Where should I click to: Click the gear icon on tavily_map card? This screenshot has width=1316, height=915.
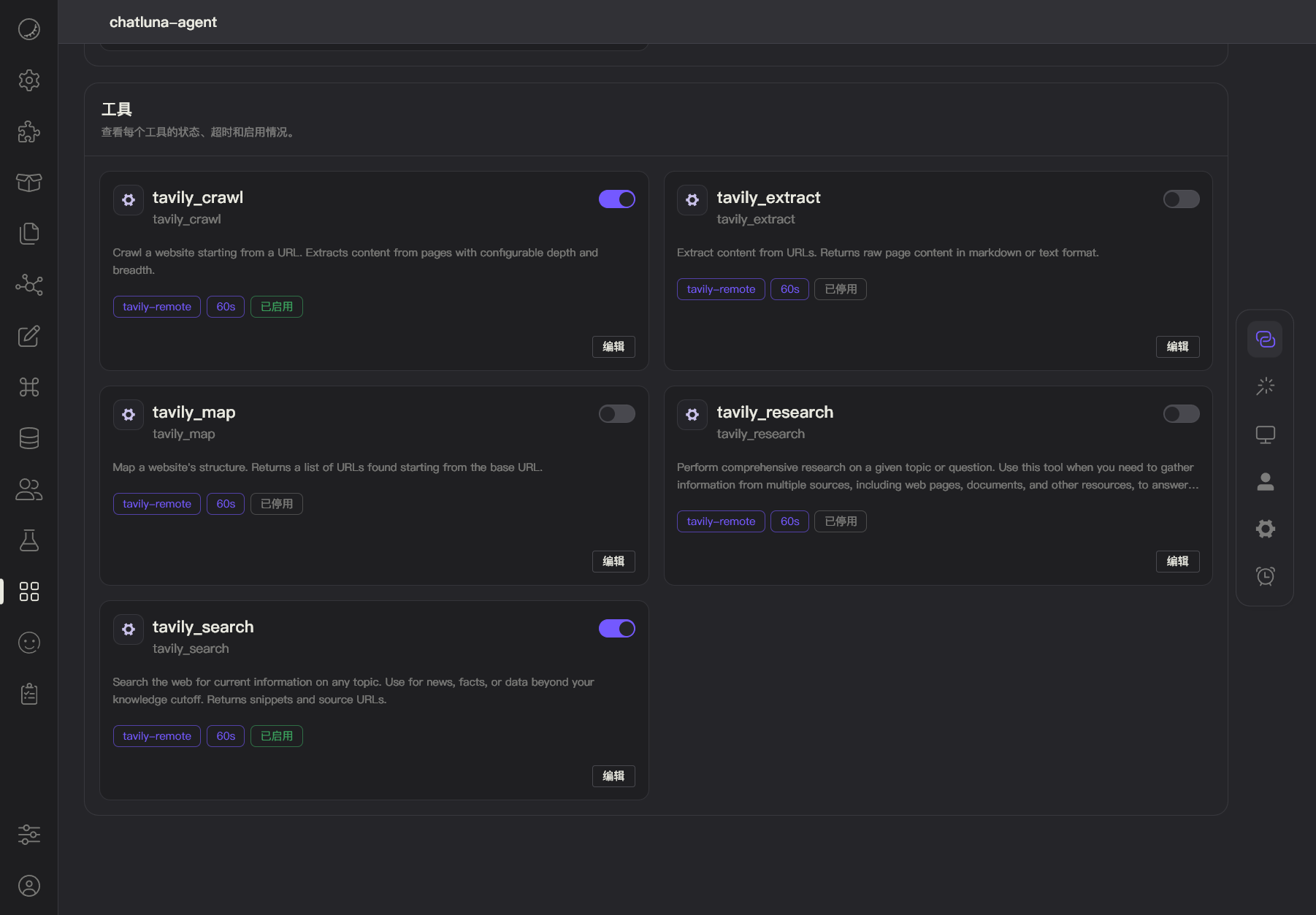129,415
